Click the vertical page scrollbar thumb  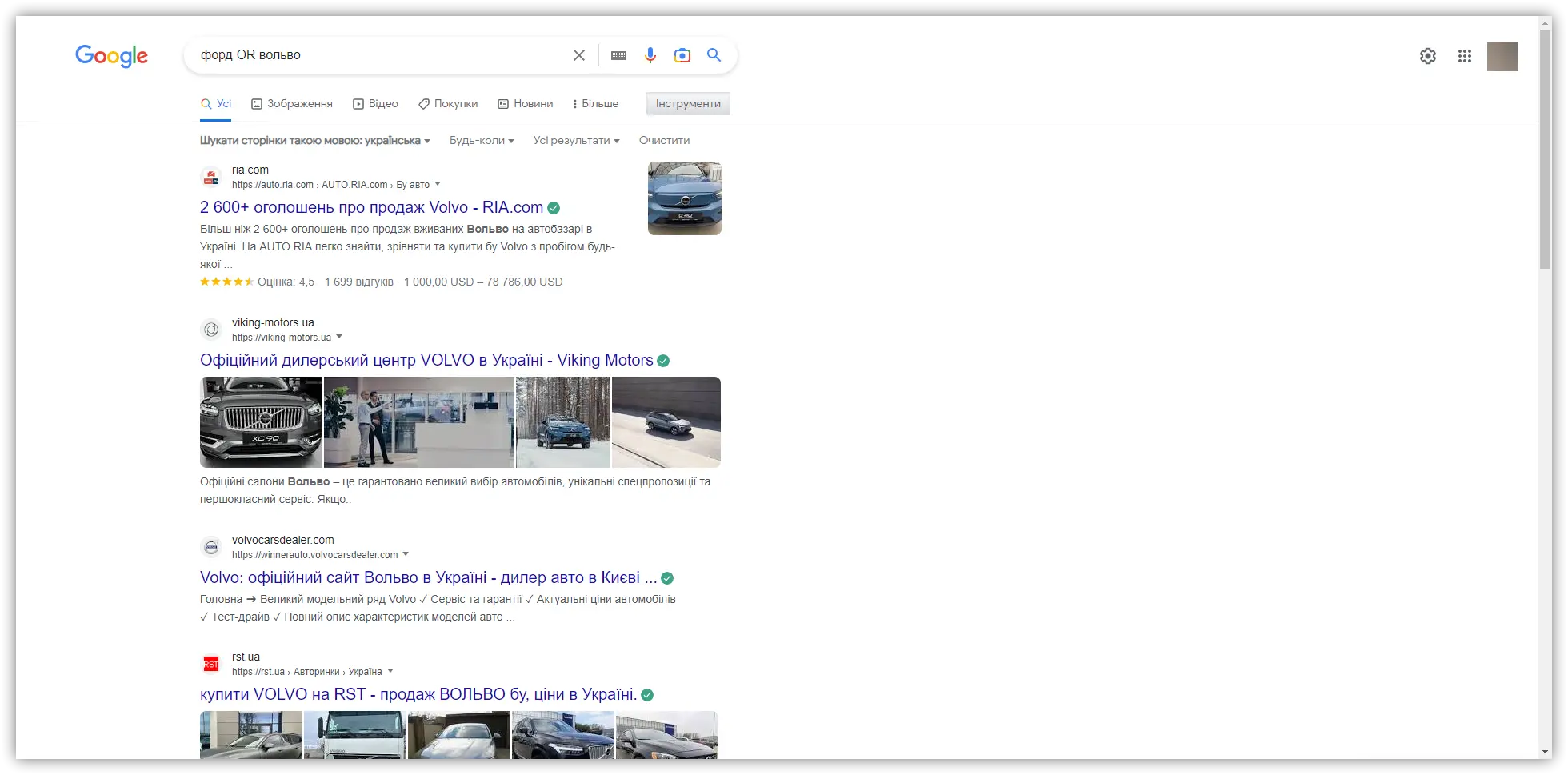coord(1546,149)
